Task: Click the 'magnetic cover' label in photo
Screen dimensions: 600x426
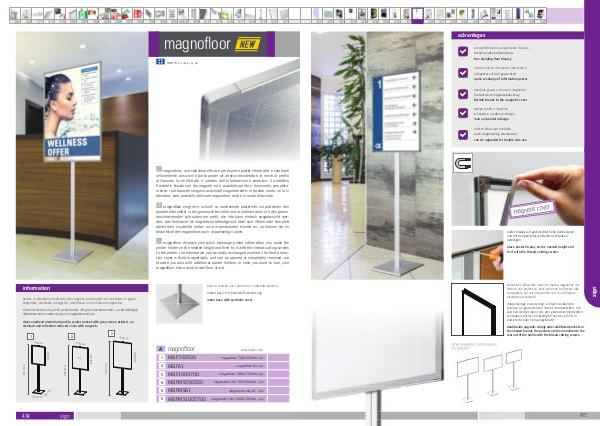Action: [x=532, y=209]
